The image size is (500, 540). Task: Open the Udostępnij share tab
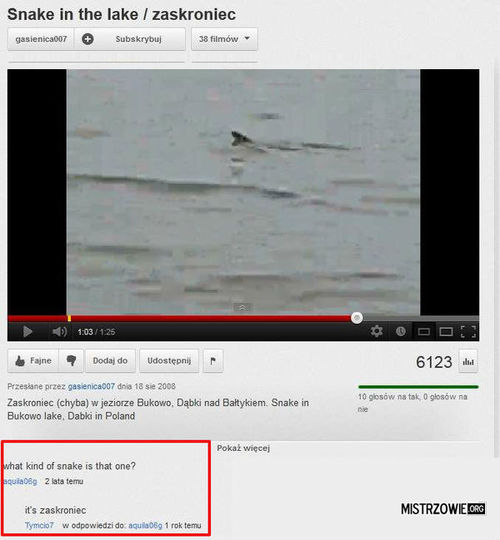(169, 361)
